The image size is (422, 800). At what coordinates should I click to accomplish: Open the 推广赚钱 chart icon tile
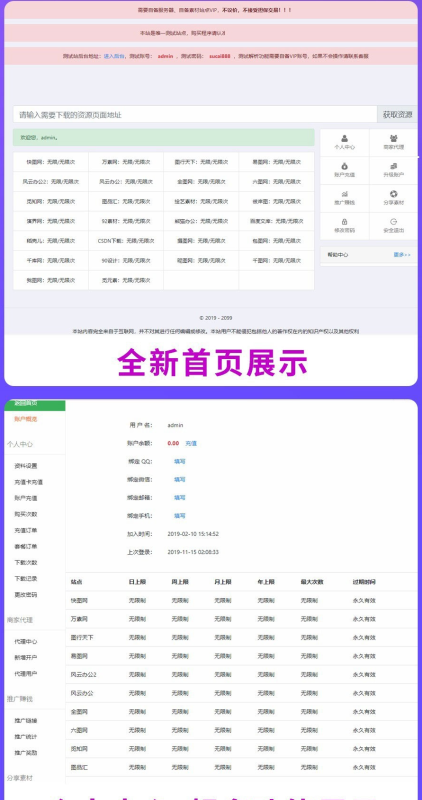344,198
